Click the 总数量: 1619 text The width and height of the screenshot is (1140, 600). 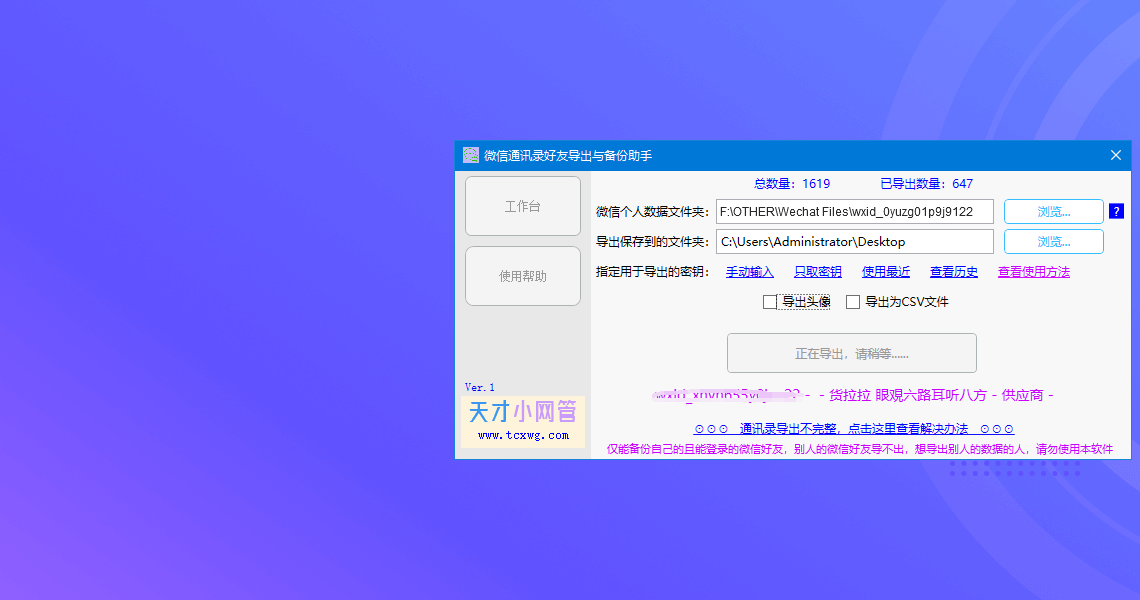(792, 183)
